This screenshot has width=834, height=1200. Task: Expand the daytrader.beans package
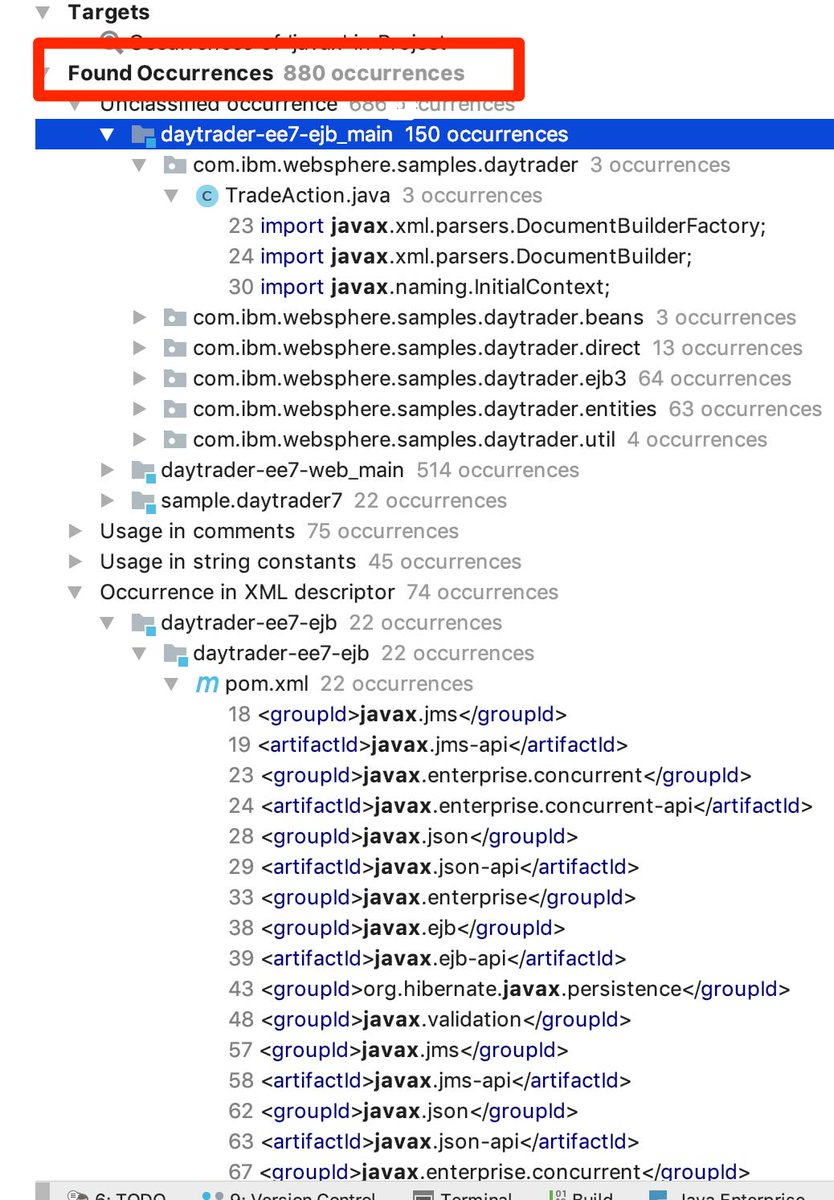pyautogui.click(x=140, y=318)
